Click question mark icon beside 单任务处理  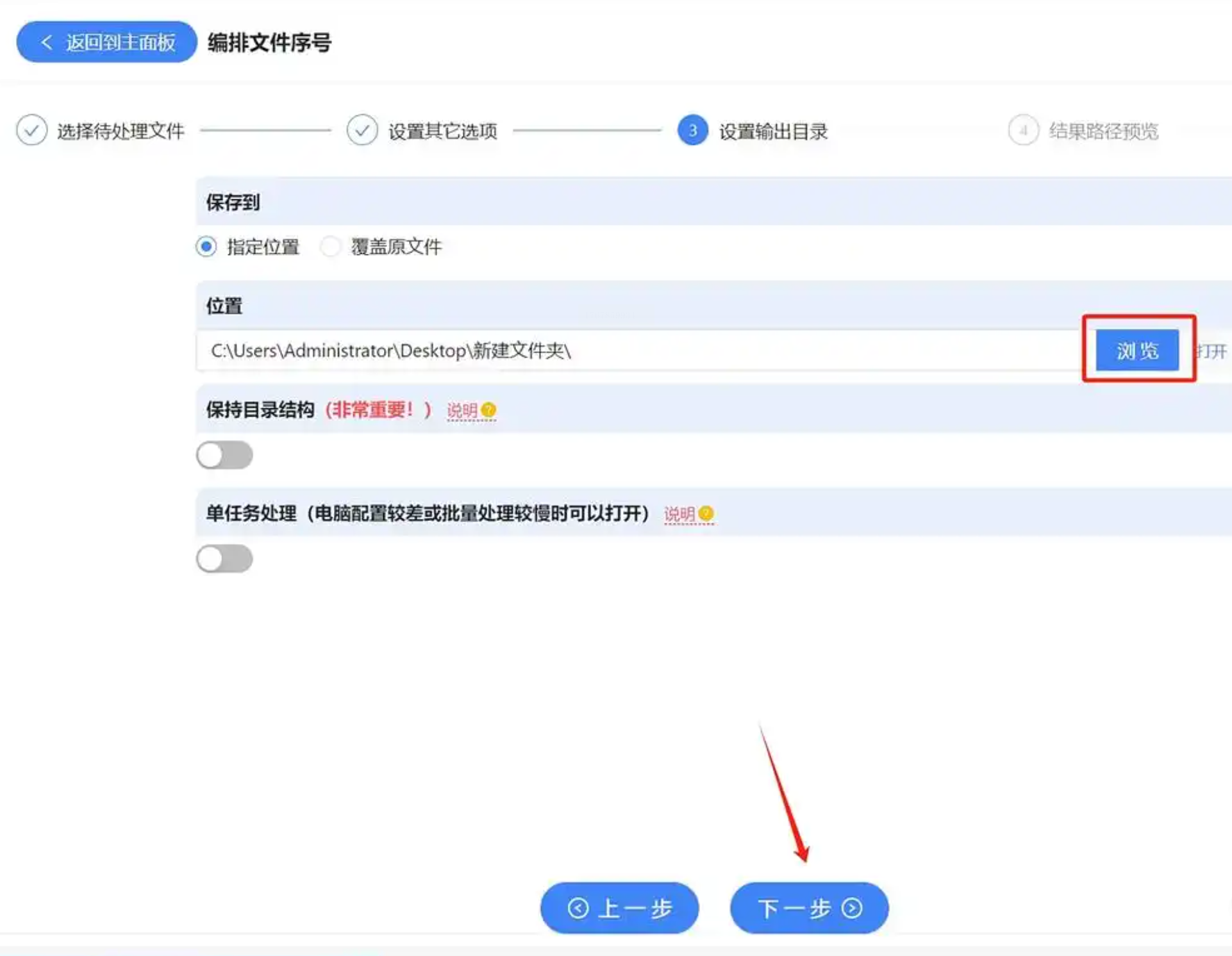tap(706, 513)
